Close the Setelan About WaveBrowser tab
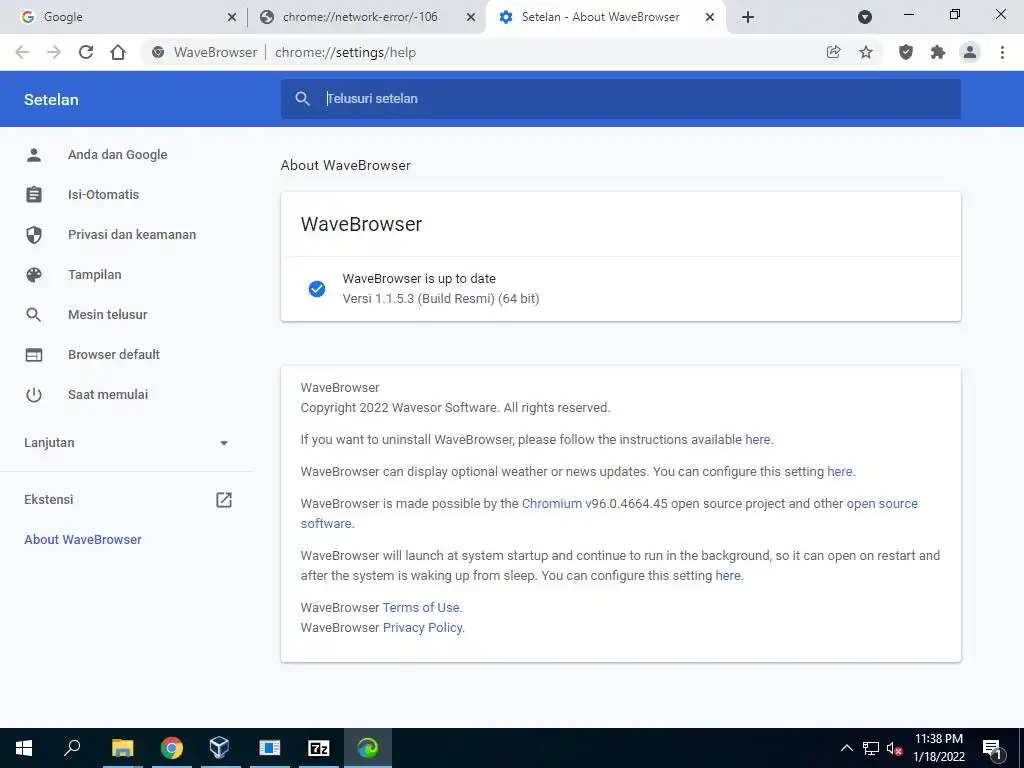Screen dimensions: 1024x768 pyautogui.click(x=710, y=17)
